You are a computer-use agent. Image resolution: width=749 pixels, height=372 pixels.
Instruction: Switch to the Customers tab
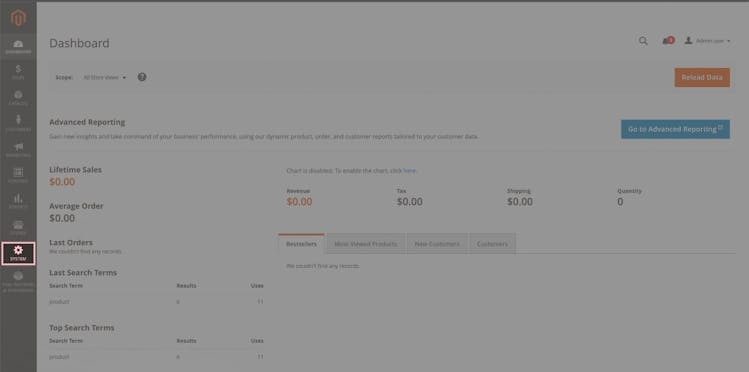[492, 244]
